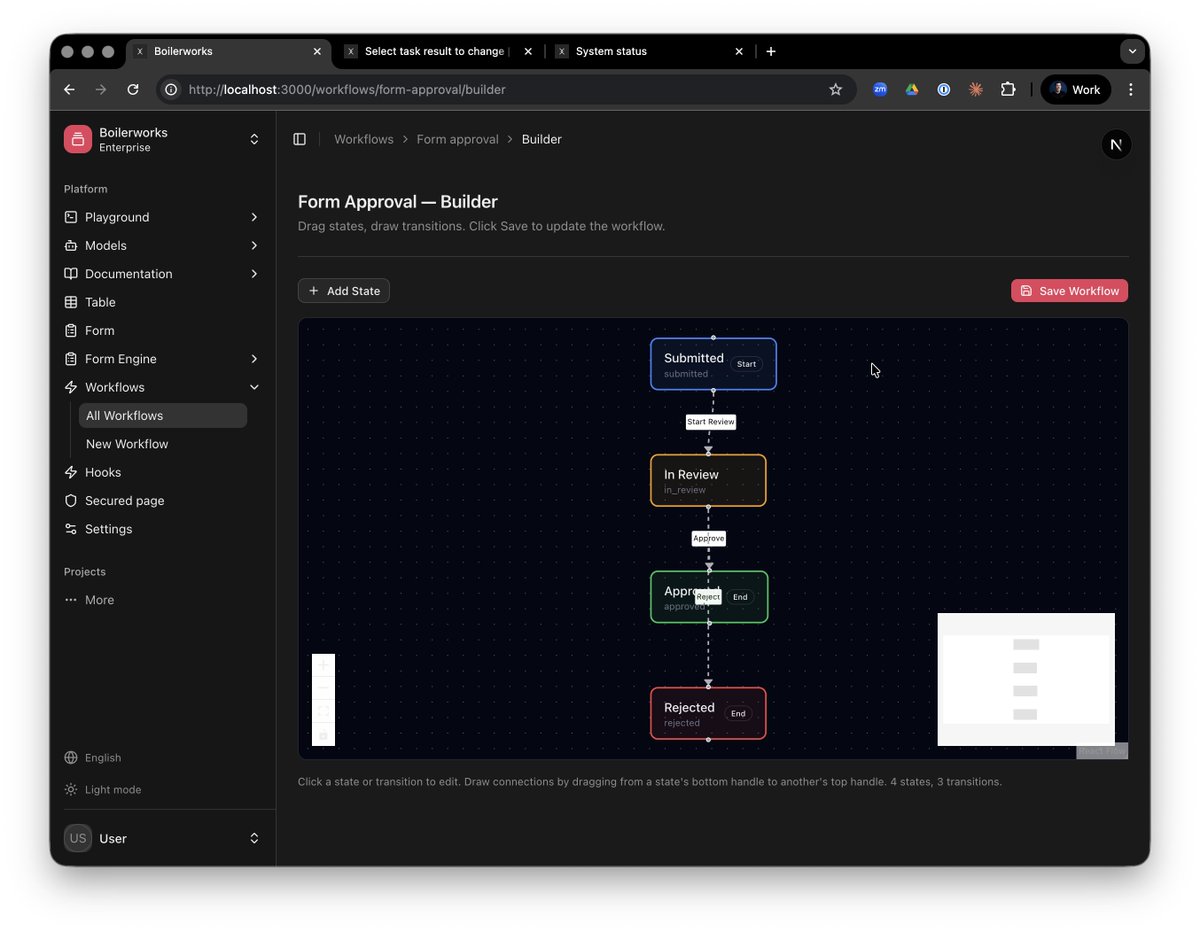Open the Table sidebar item

(162, 302)
